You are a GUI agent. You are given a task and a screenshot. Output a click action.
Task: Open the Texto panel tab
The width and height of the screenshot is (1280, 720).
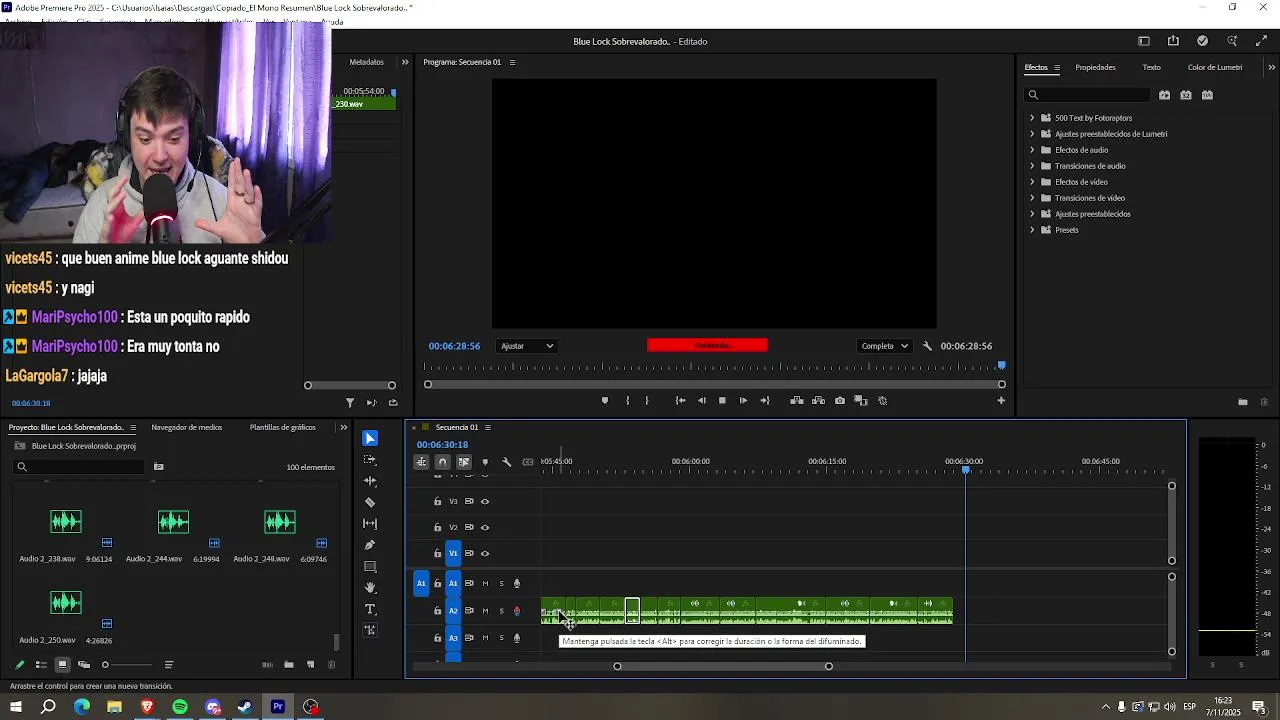1152,68
